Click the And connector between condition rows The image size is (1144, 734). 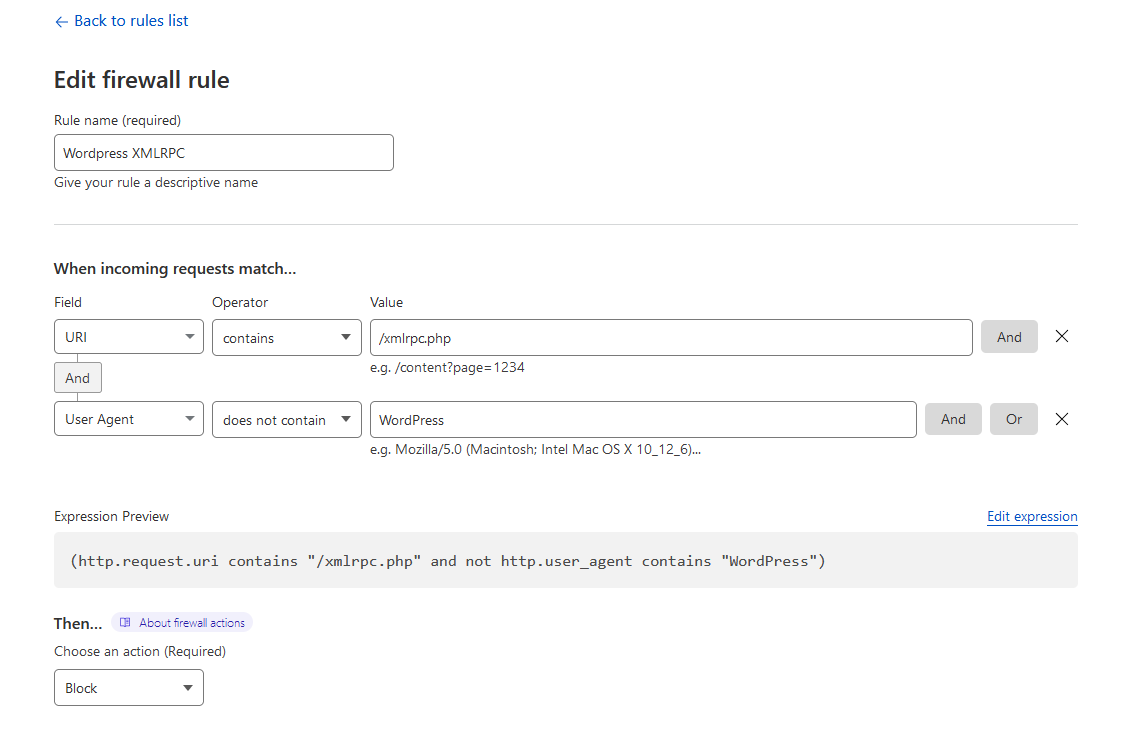click(77, 378)
